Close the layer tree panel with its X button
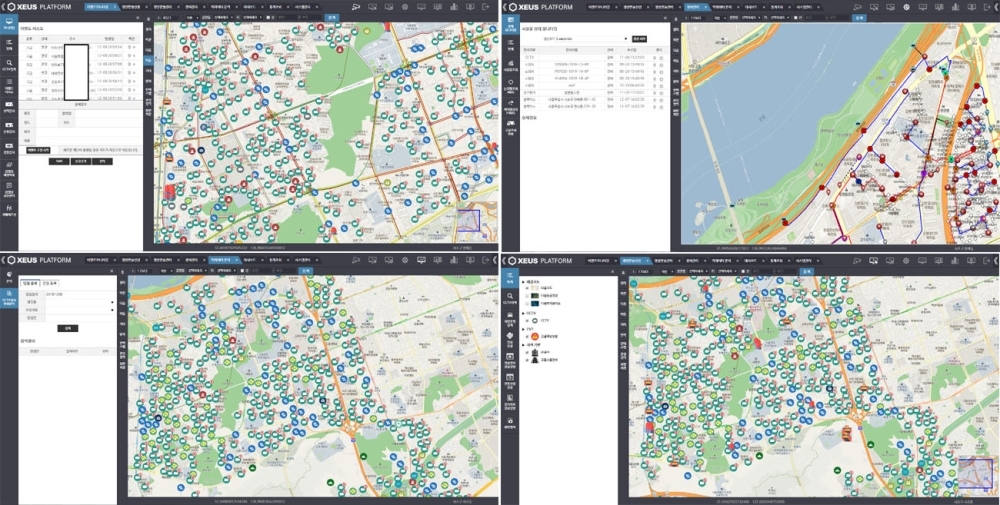 click(613, 271)
